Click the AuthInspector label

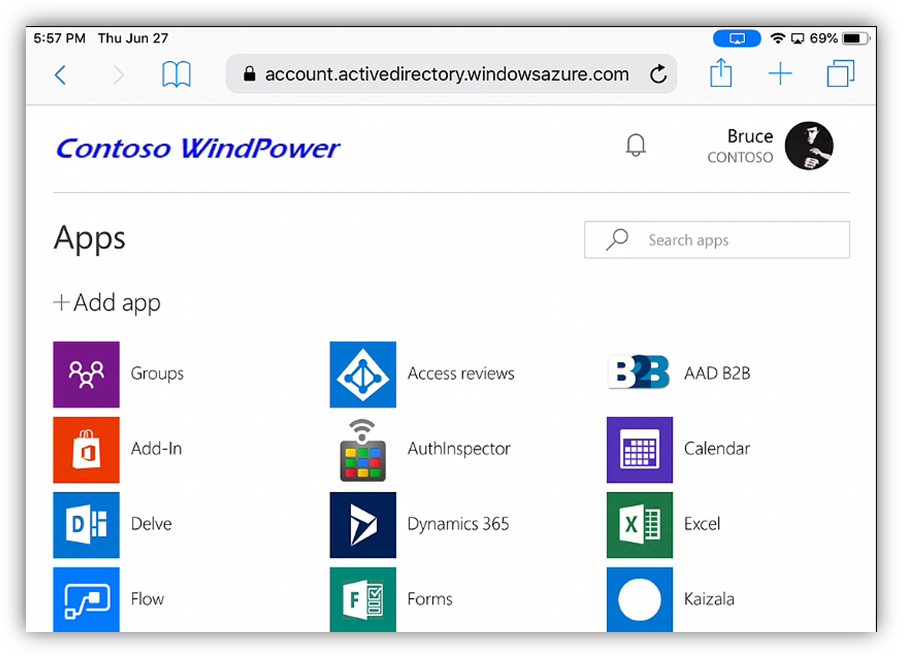[459, 449]
